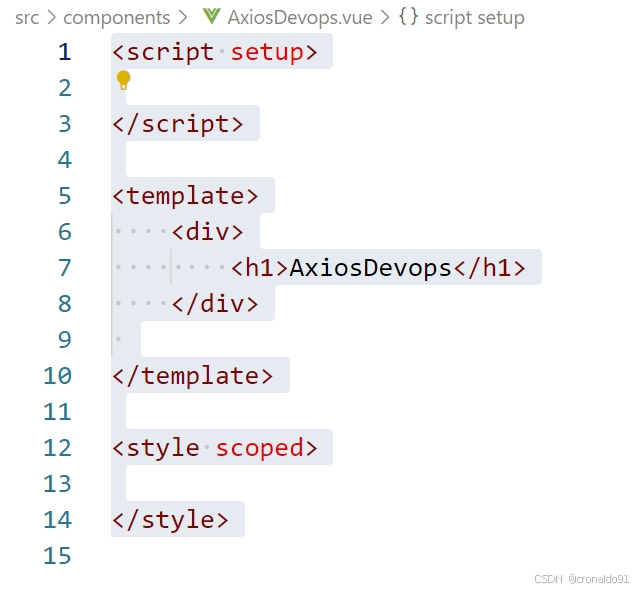Click line number 7 in the gutter
The image size is (639, 590).
[x=65, y=267]
